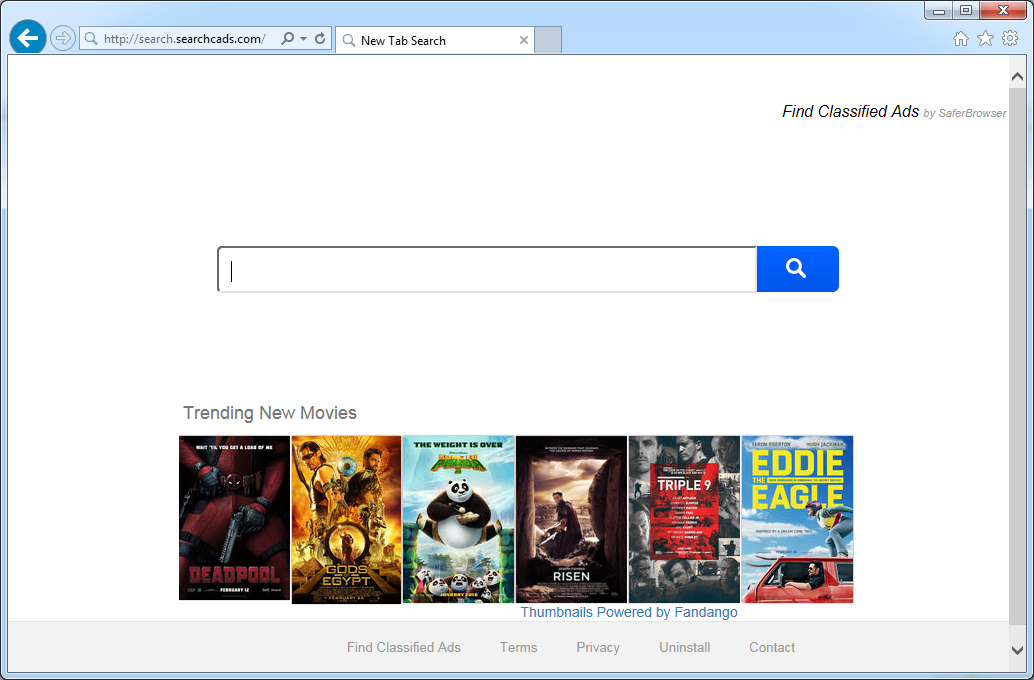
Task: Open a new blank tab button
Action: (548, 40)
